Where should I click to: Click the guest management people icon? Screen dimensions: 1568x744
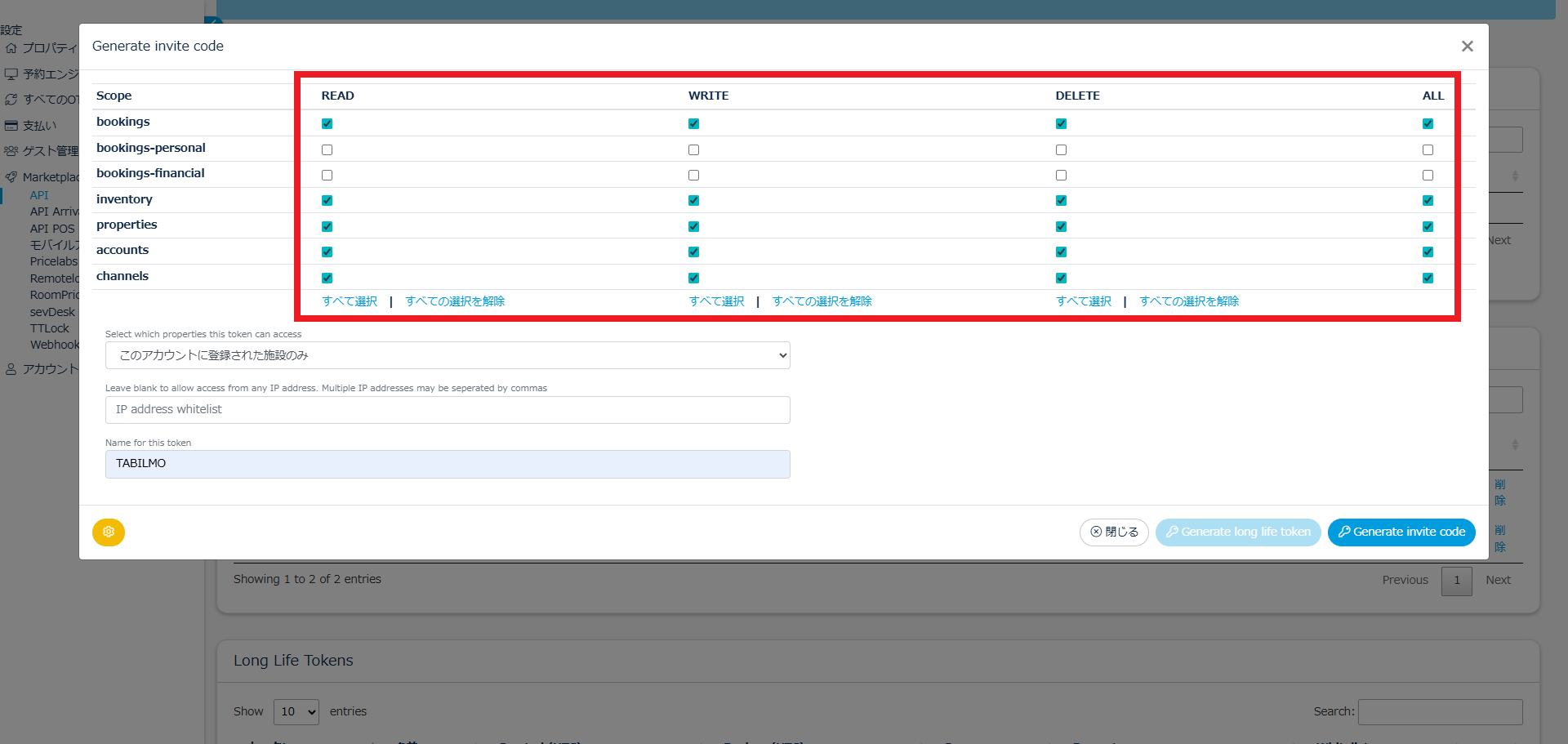click(11, 151)
